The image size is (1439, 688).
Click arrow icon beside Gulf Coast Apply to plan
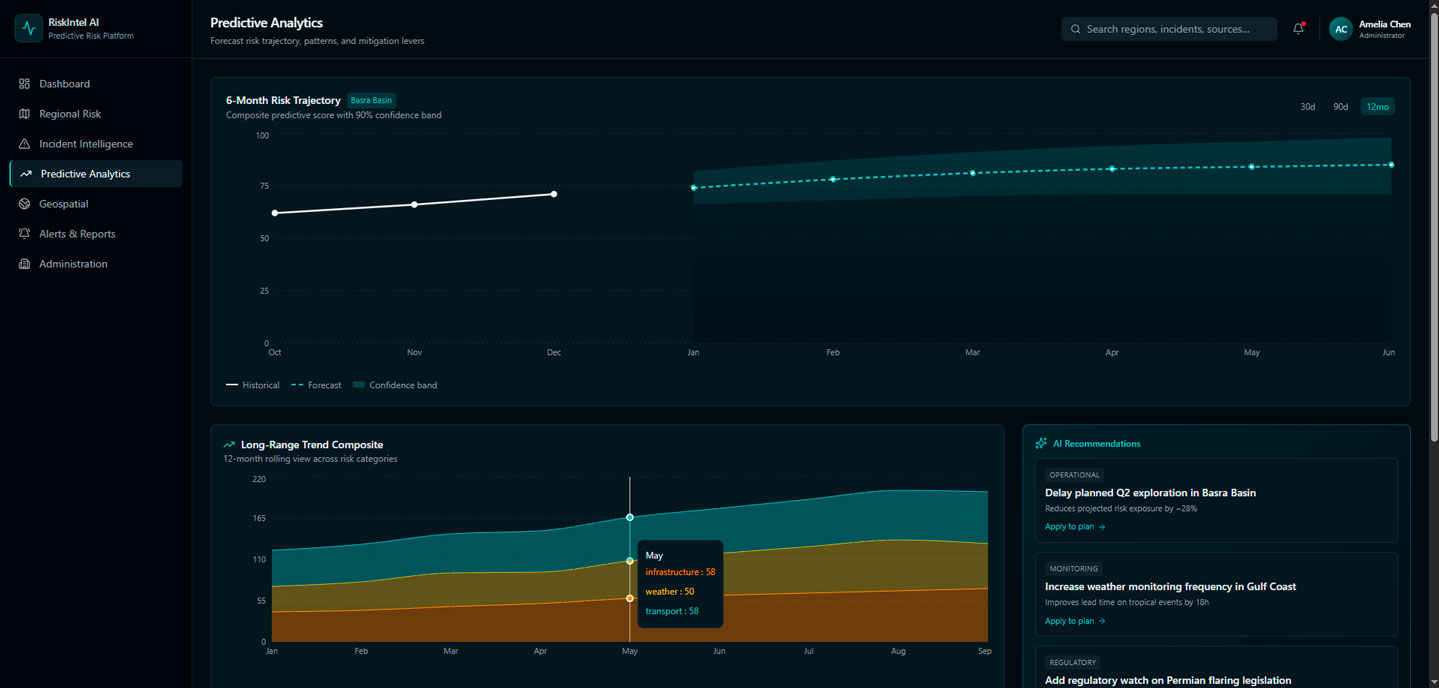point(1102,621)
